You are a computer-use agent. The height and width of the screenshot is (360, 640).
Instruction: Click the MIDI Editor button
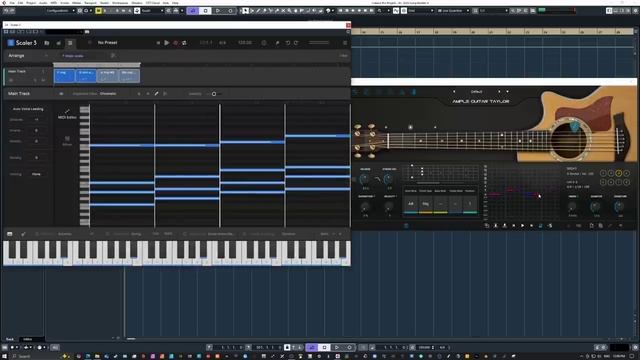[x=67, y=114]
